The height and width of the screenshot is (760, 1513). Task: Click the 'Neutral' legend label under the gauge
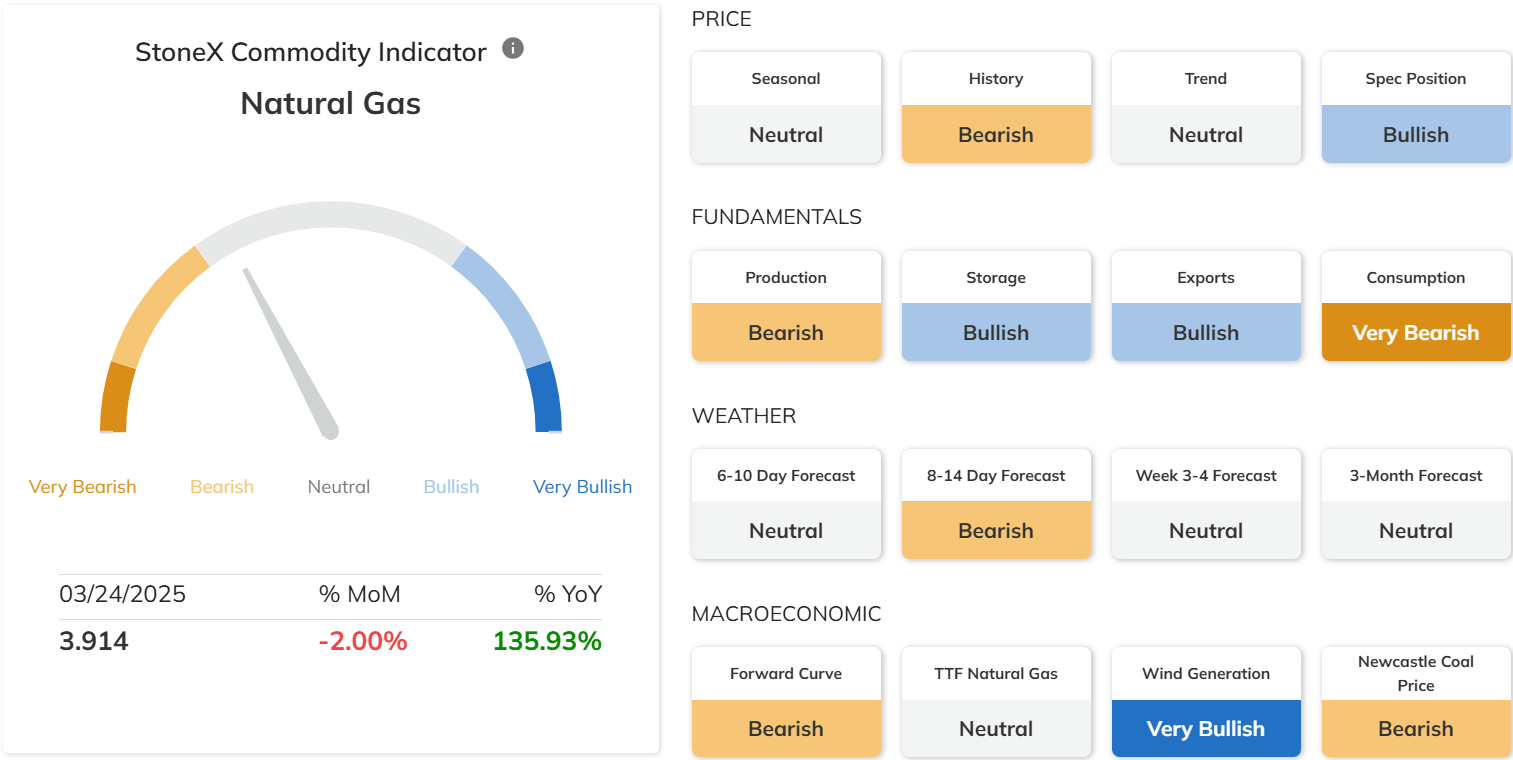[339, 487]
